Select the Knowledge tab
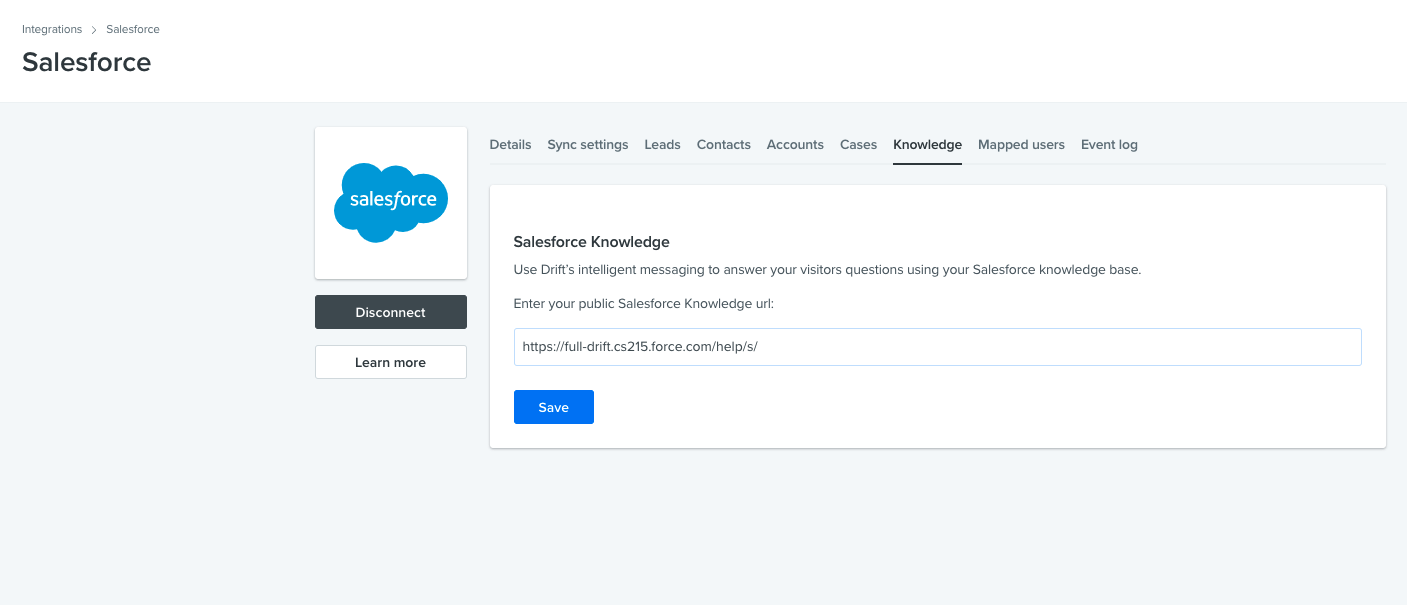 pos(927,145)
